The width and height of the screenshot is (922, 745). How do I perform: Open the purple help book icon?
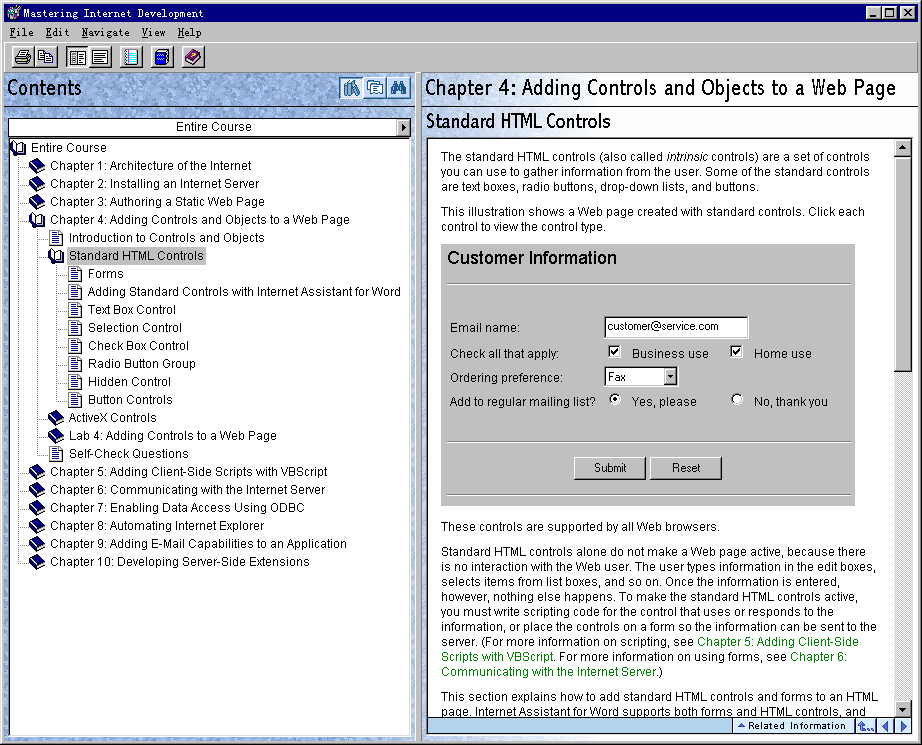pos(193,57)
